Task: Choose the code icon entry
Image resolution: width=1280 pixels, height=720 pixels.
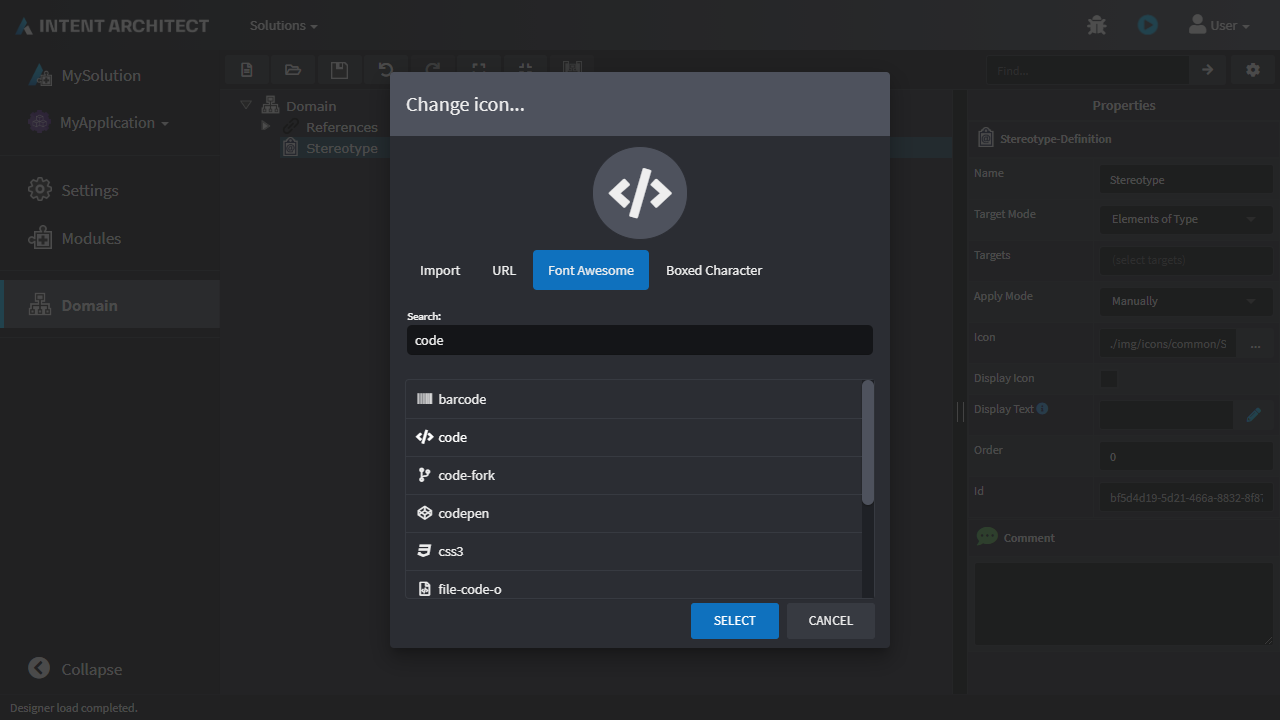Action: pos(633,437)
